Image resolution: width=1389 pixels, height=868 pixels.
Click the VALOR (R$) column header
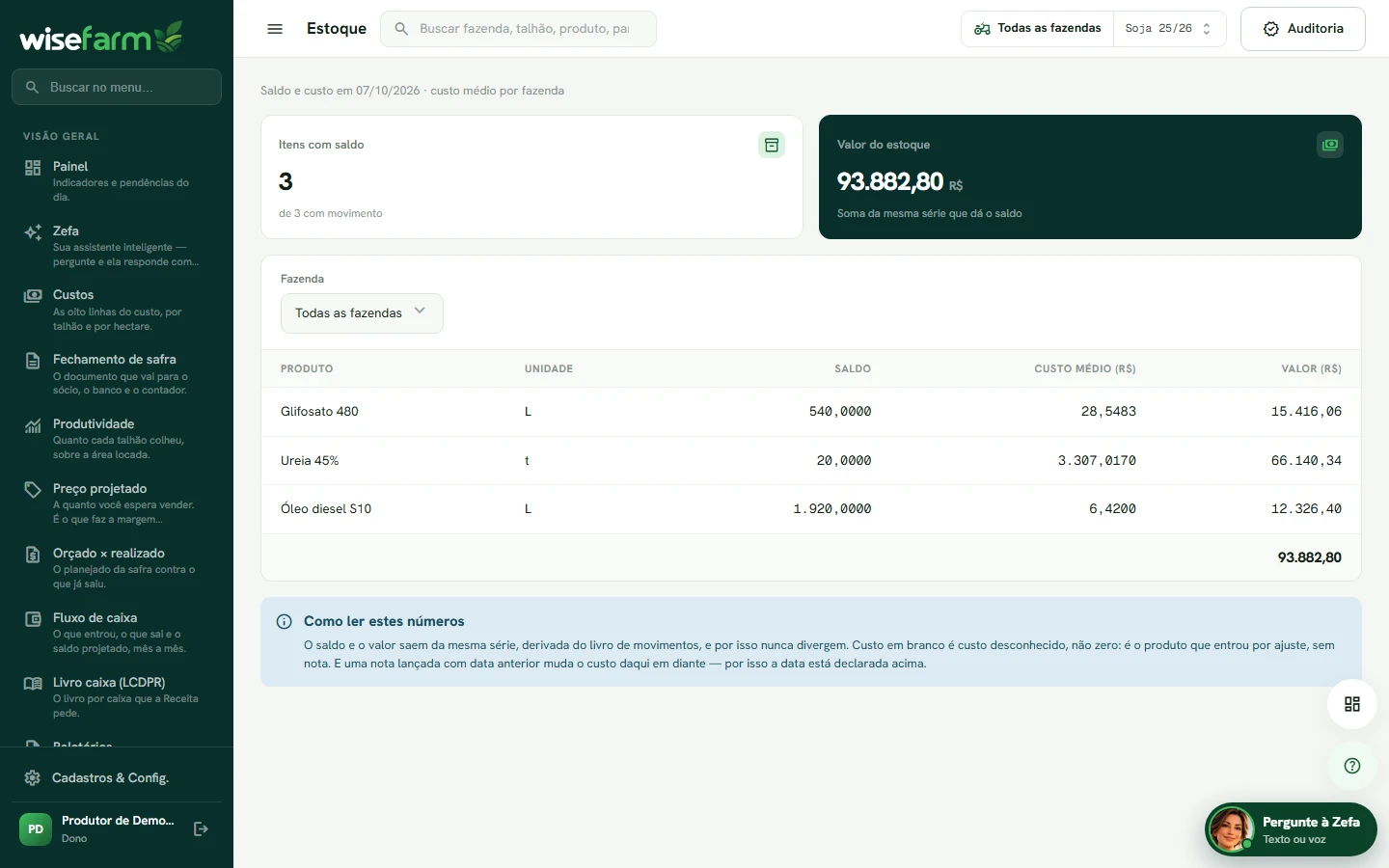click(x=1311, y=369)
